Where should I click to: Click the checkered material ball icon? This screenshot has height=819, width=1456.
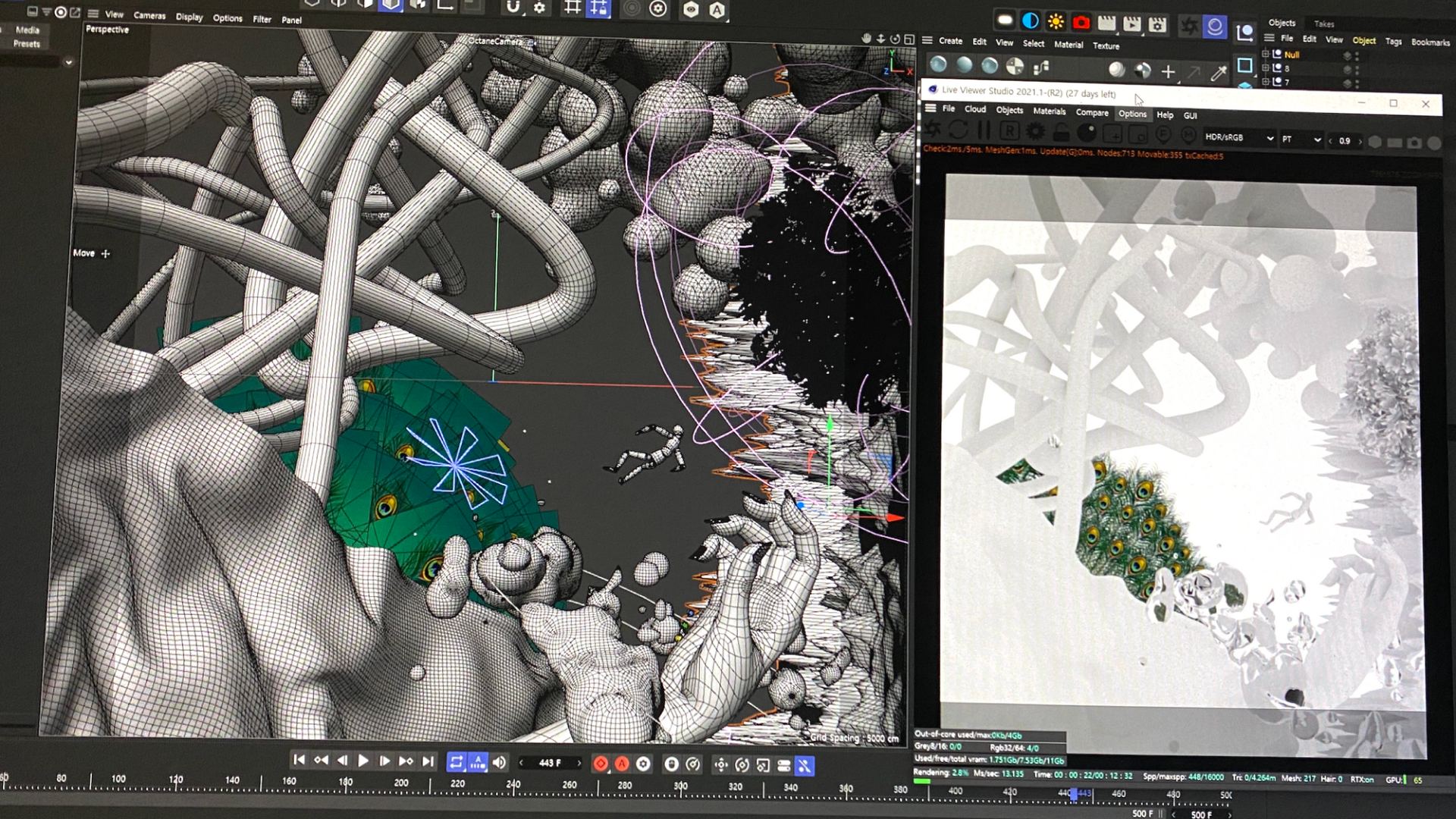[1015, 67]
